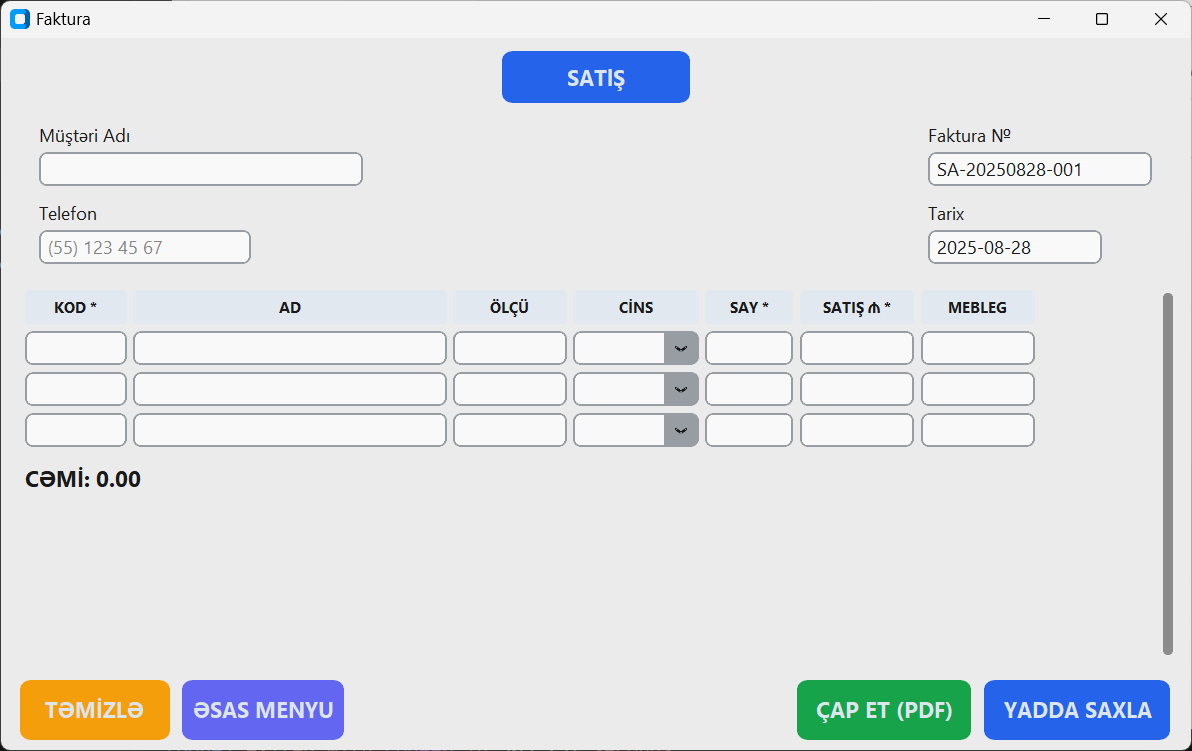Click SAY field in first row
The width and height of the screenshot is (1192, 751).
point(749,348)
